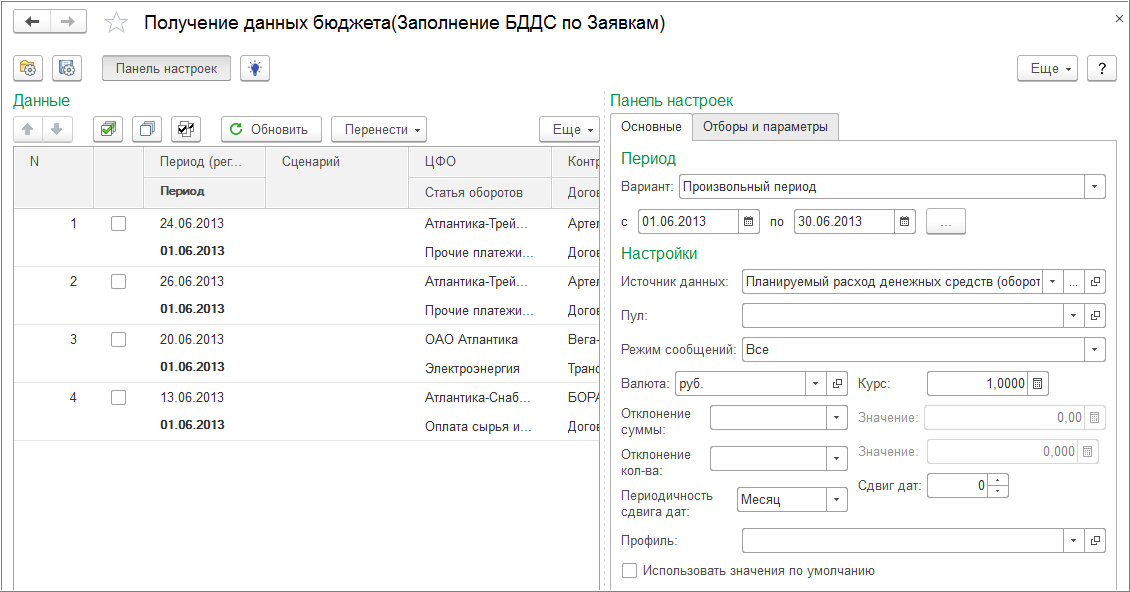This screenshot has width=1130, height=592.
Task: Switch to the Отборы и параметры tab
Action: click(x=765, y=127)
